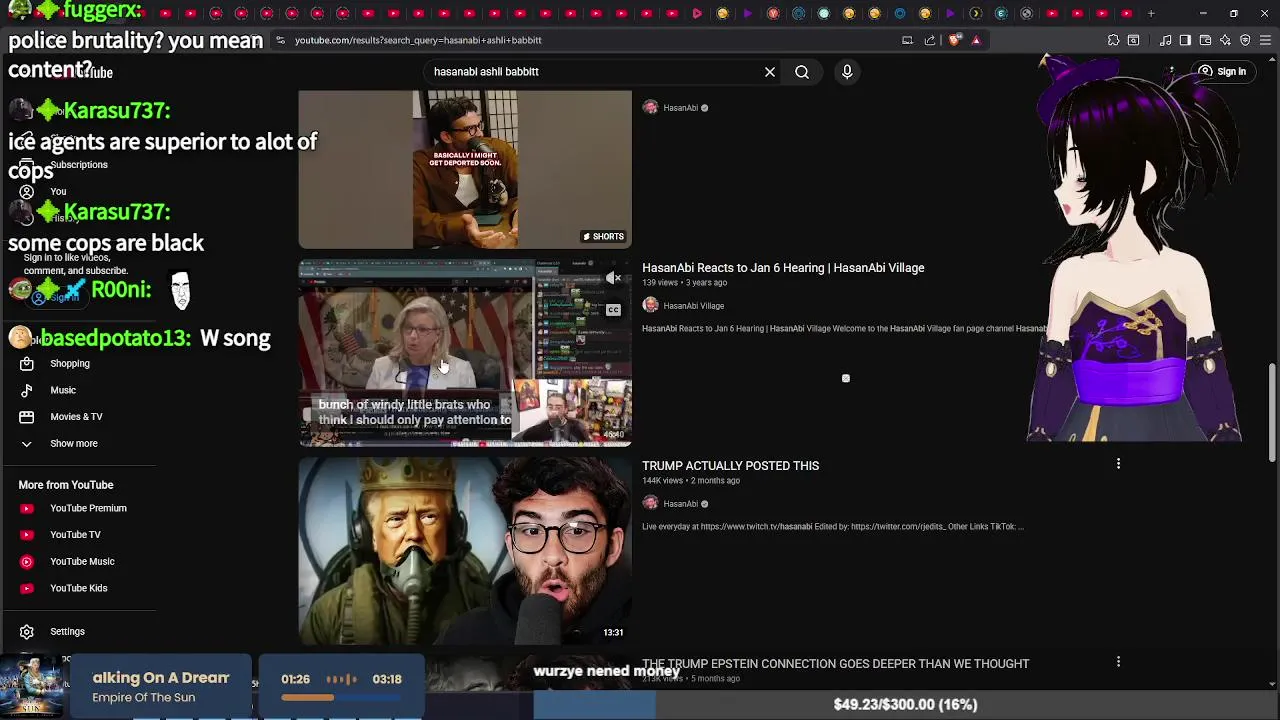Viewport: 1280px width, 720px height.
Task: Click the Music note sidebar icon
Action: [27, 390]
